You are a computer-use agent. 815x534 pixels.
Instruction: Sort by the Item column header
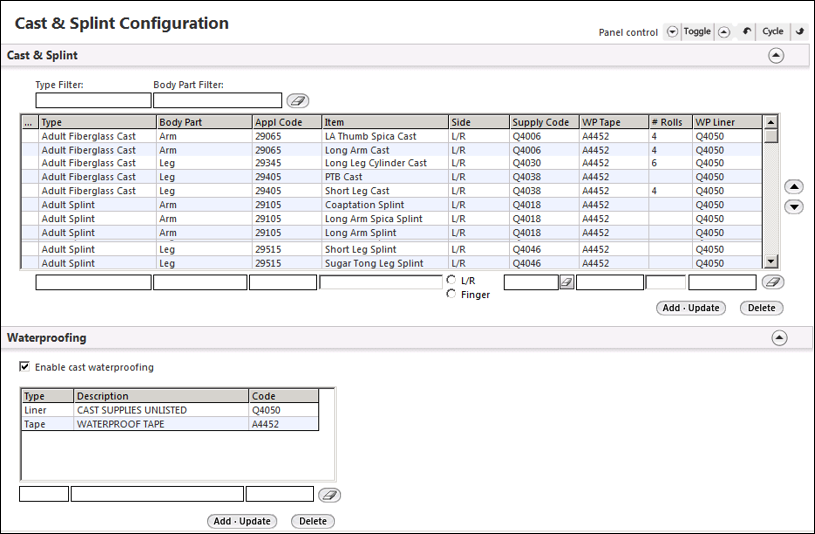[x=385, y=122]
